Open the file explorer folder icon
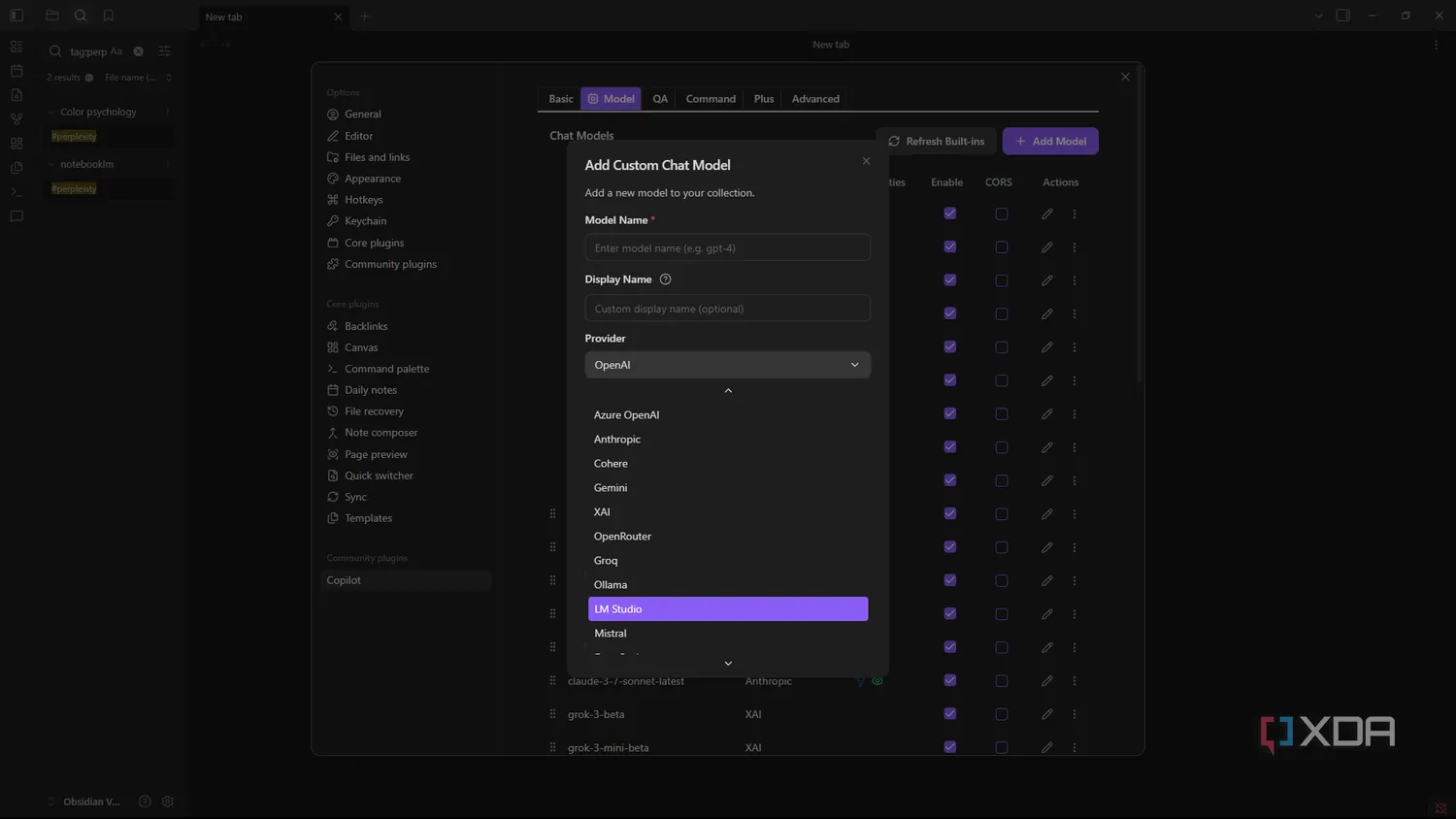1456x819 pixels. (x=52, y=16)
